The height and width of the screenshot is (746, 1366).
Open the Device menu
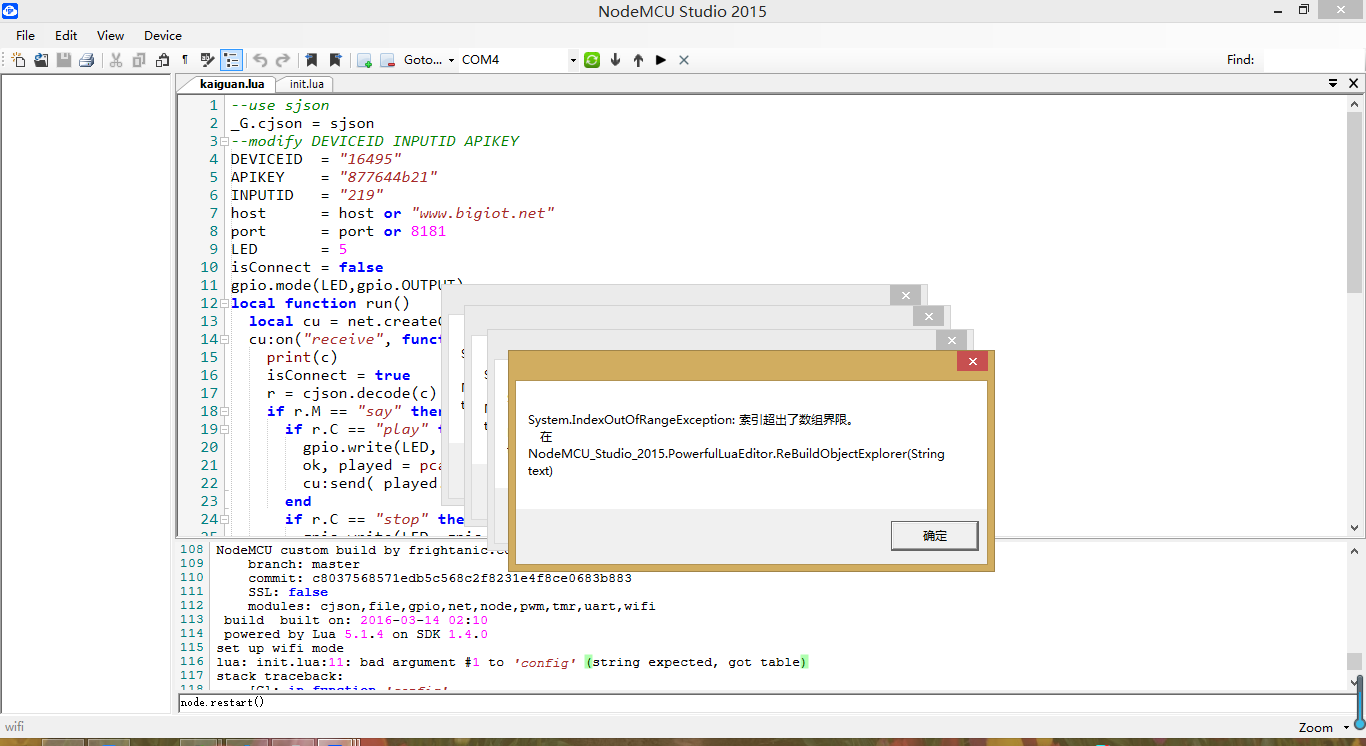point(163,35)
